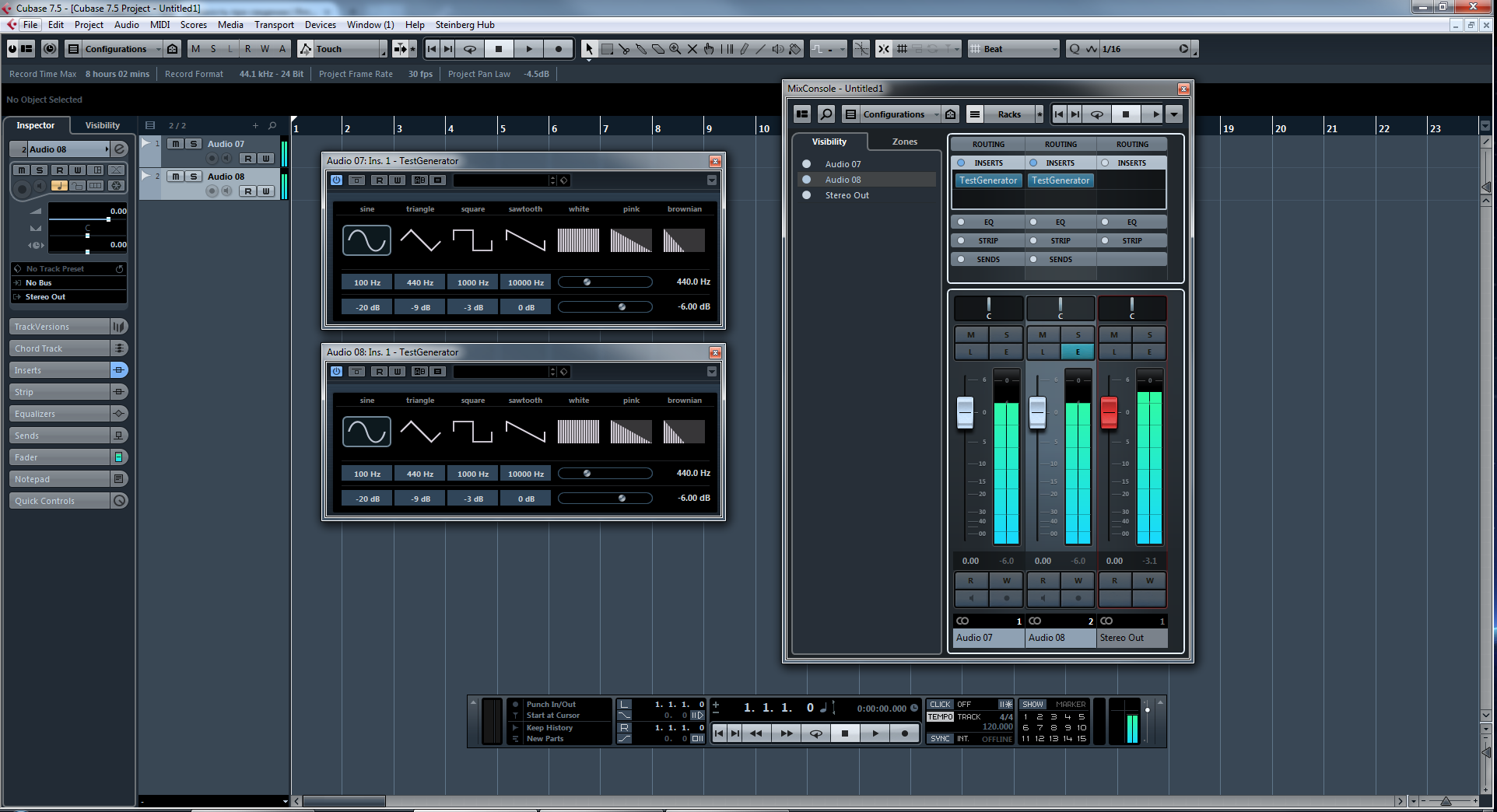Select brownian noise in Audio 07 TestGenerator
This screenshot has height=812, width=1497.
[x=685, y=240]
